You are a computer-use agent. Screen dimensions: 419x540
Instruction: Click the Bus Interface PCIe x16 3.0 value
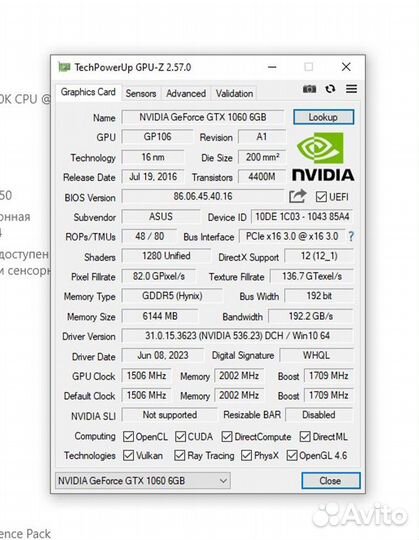click(292, 236)
